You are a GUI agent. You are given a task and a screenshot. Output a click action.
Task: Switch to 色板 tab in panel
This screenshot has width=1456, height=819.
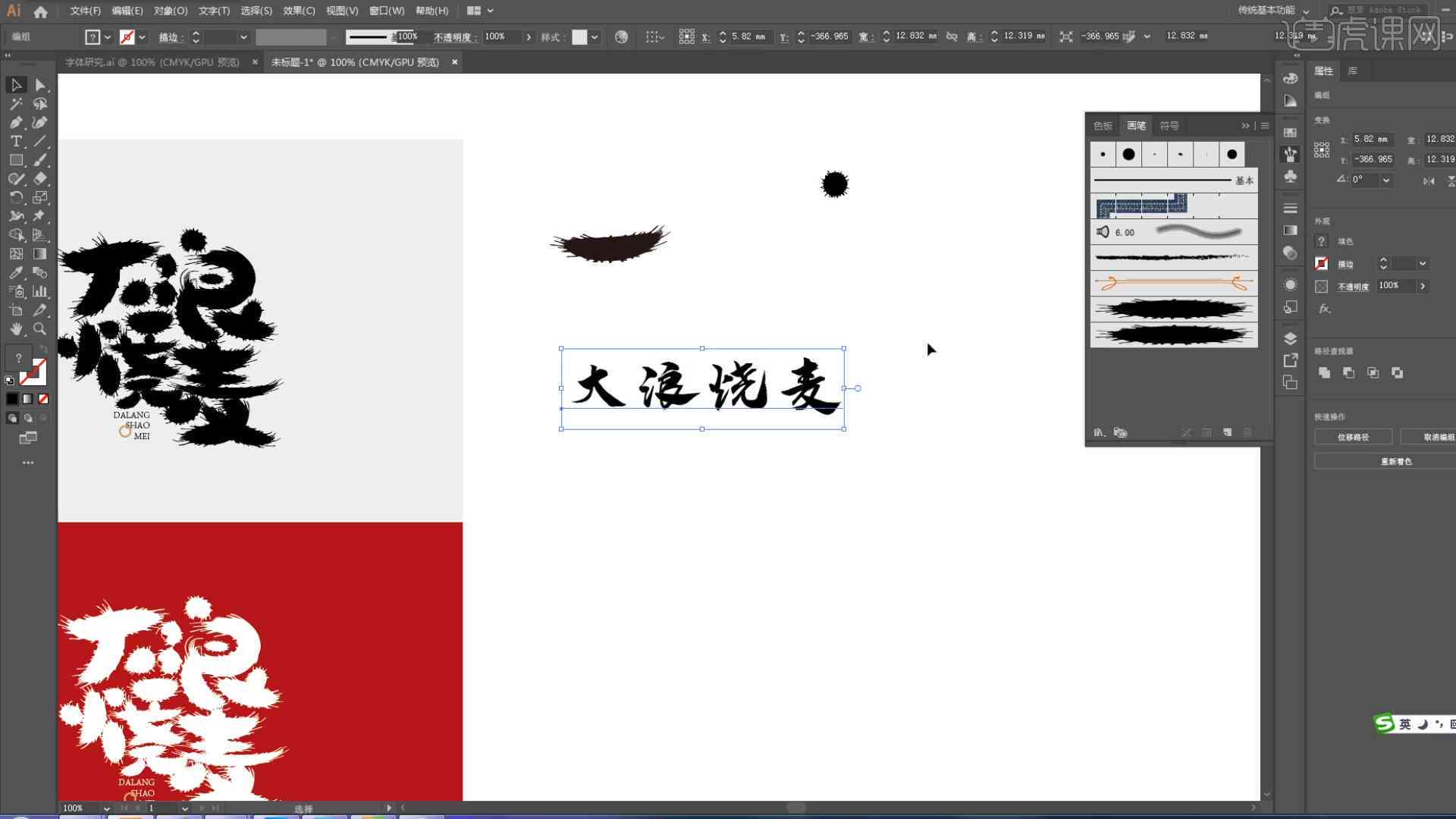click(1103, 125)
